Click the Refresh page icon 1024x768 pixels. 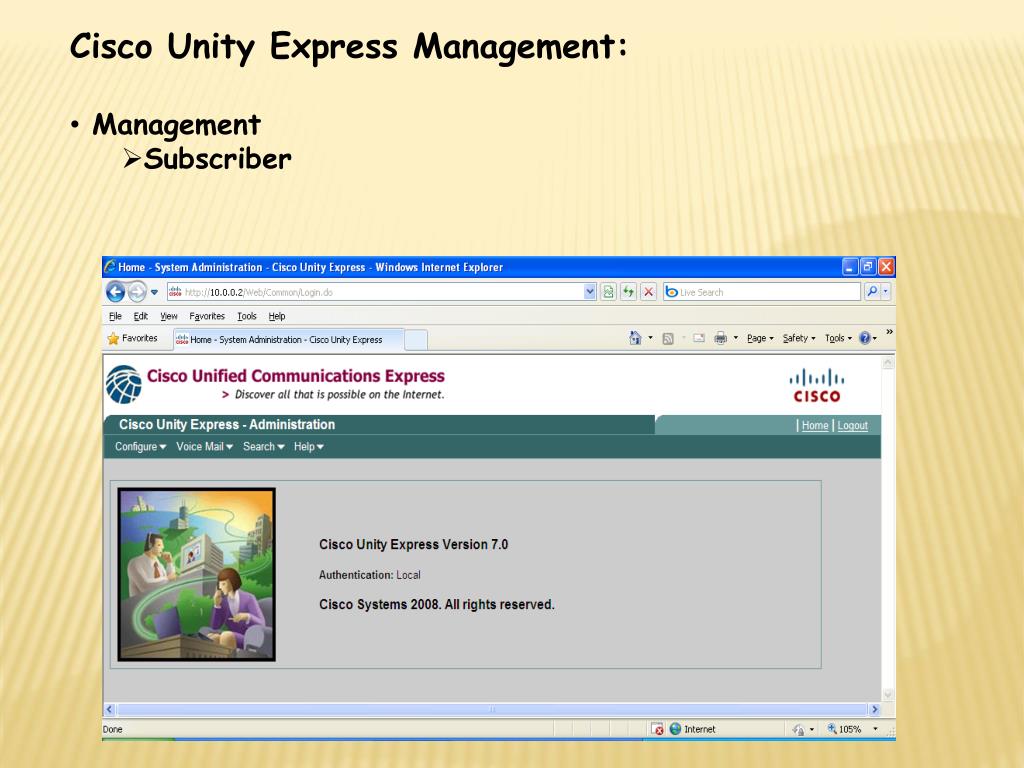(x=628, y=292)
